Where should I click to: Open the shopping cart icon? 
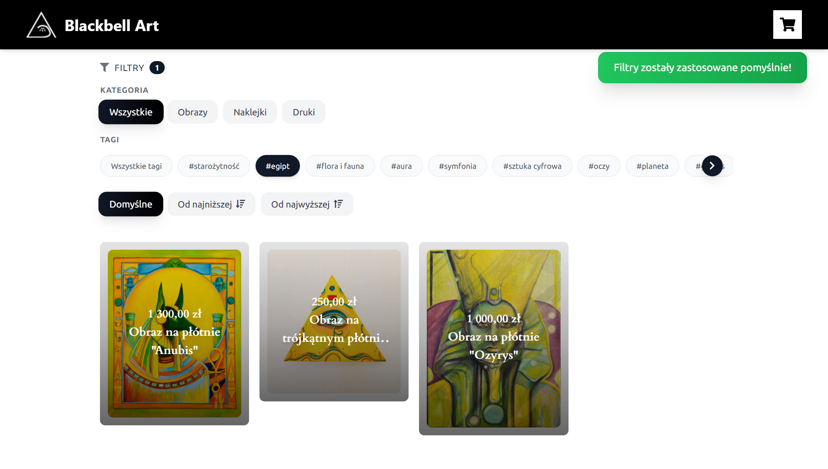point(787,25)
